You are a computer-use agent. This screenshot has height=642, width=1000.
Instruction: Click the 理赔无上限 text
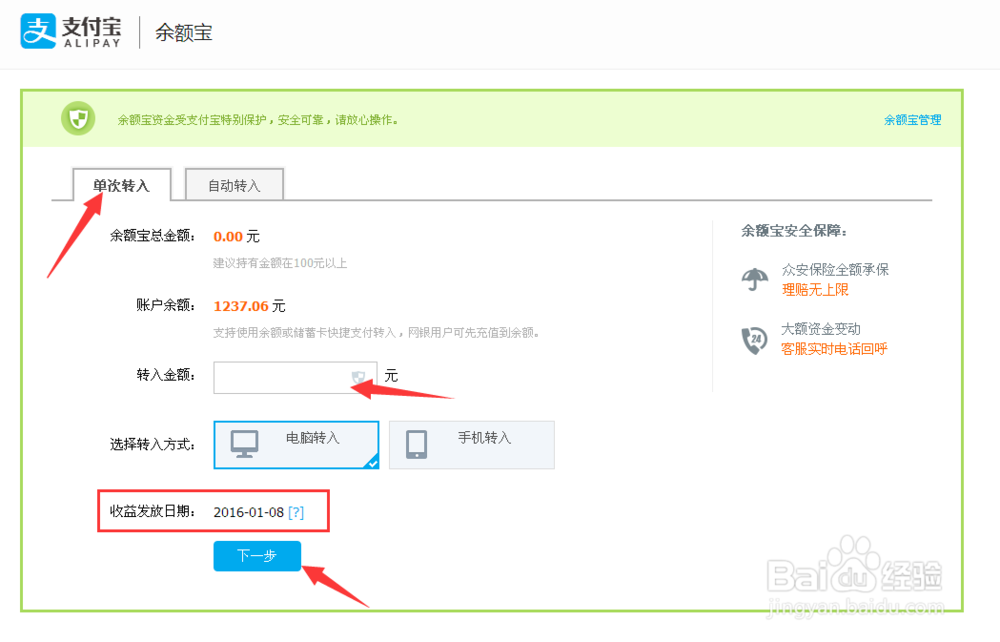click(x=815, y=289)
